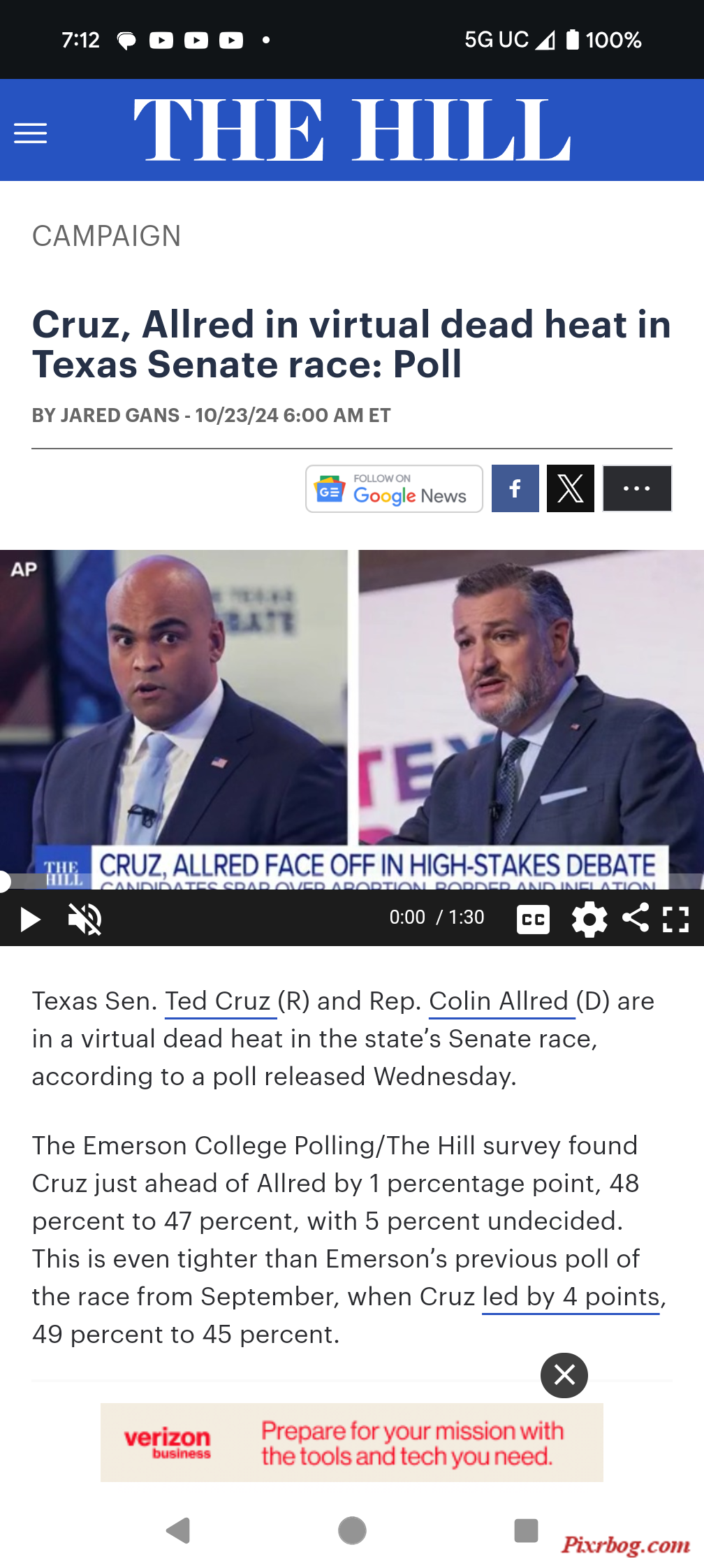Play the debate video
Screen dimensions: 704x1568
pyautogui.click(x=30, y=919)
